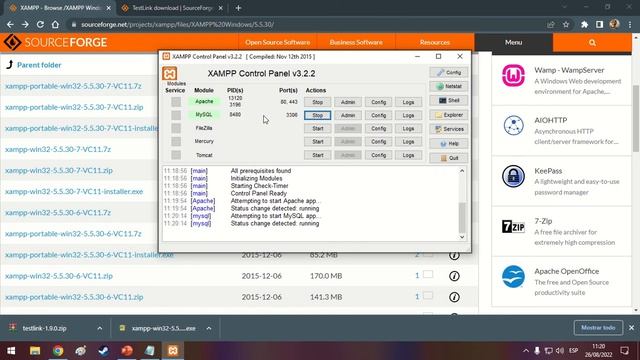Open Resources menu

(435, 42)
